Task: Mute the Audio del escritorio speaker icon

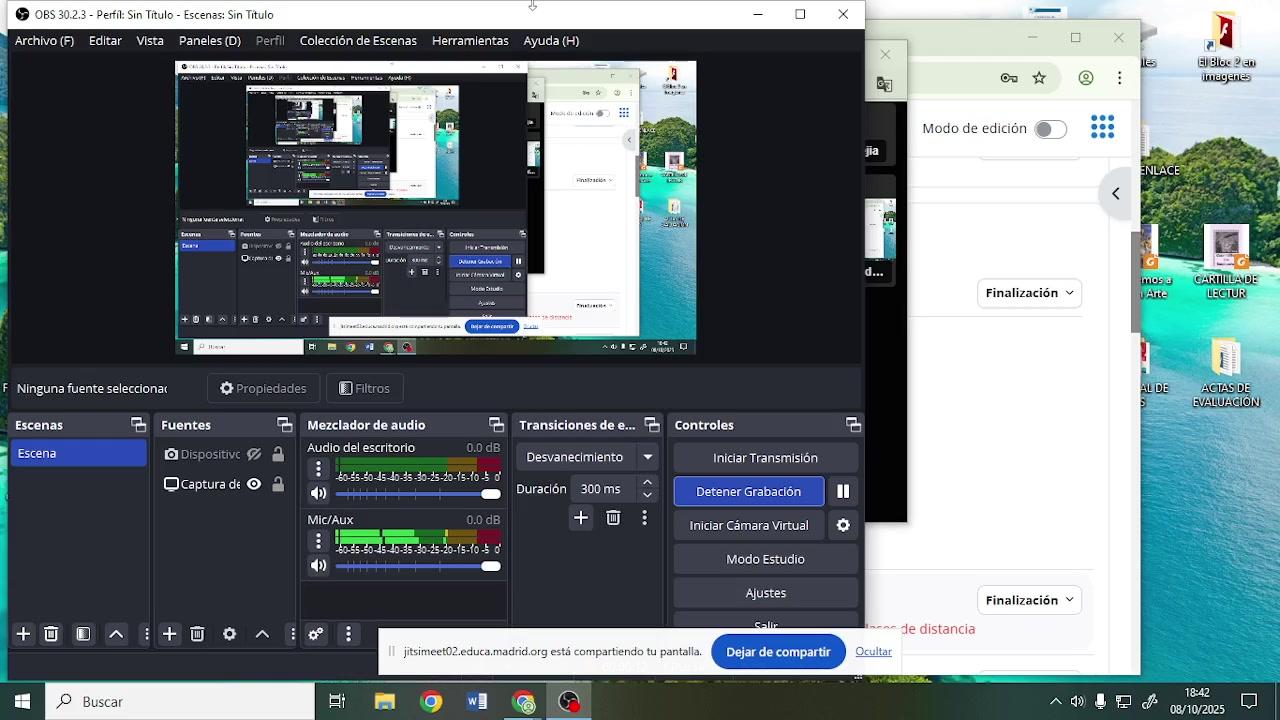Action: click(318, 493)
